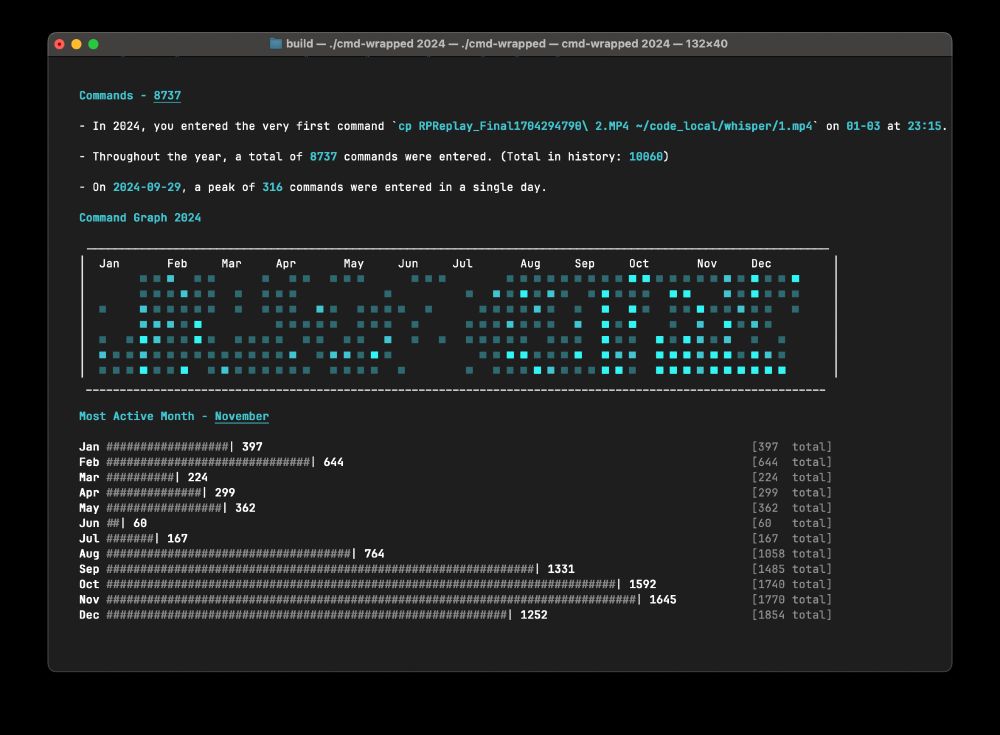This screenshot has height=735, width=1000.
Task: Click the '[1854 total]' entry for Dec
Action: (x=791, y=615)
